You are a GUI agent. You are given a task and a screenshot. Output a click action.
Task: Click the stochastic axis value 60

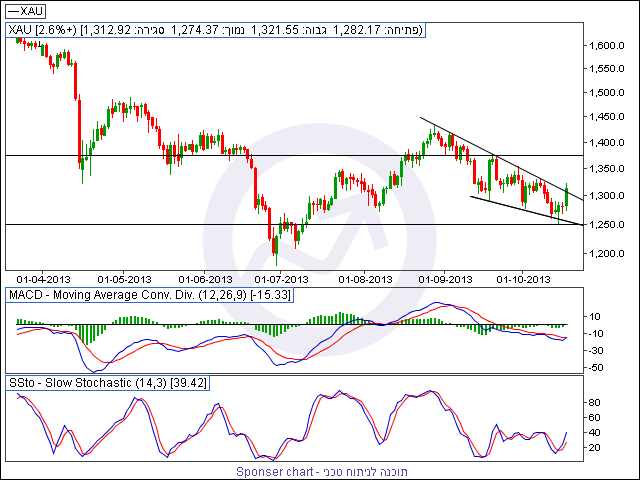click(594, 418)
